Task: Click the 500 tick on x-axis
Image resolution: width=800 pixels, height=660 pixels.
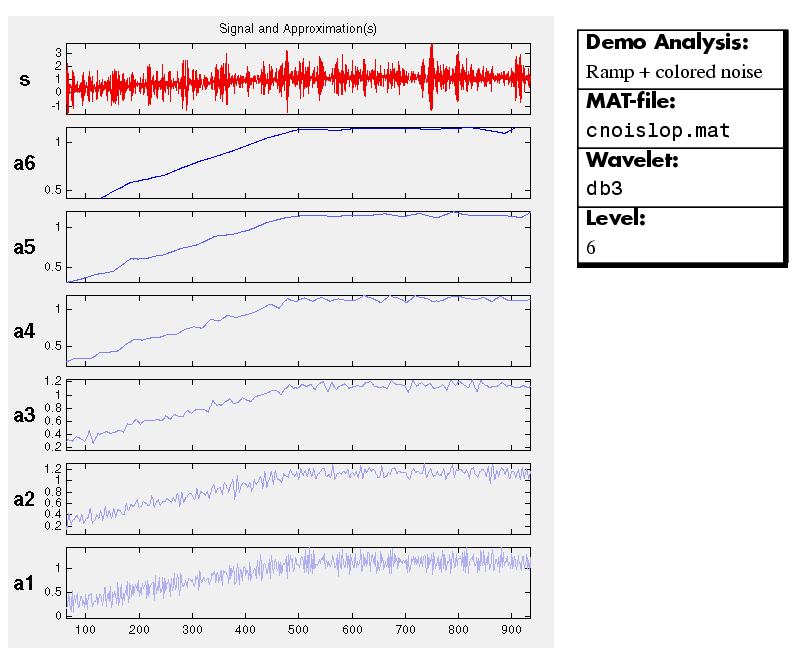Action: [298, 630]
